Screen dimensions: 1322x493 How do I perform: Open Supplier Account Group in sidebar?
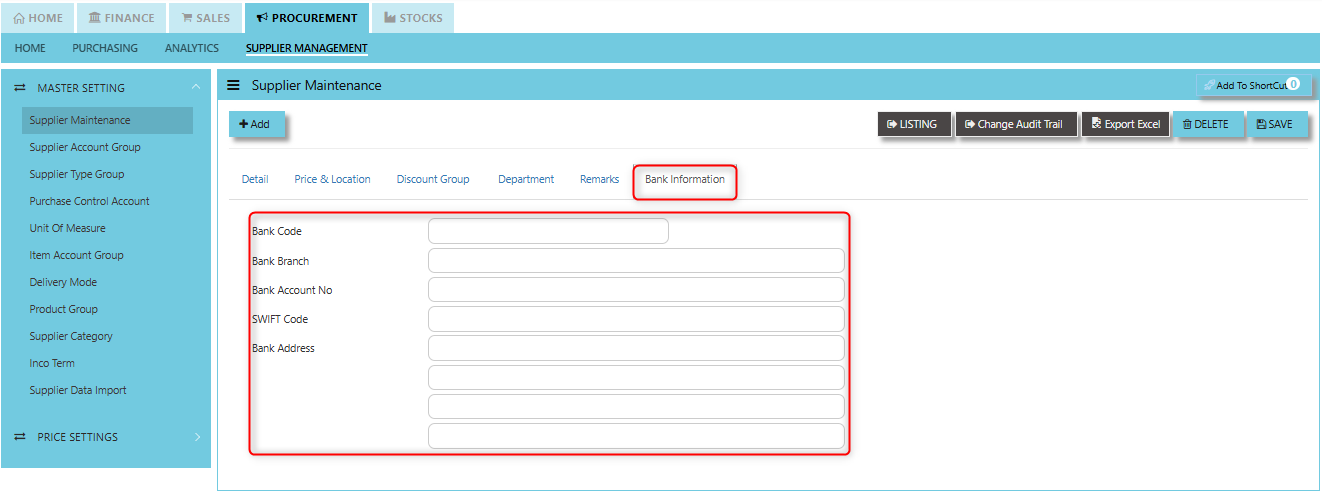pyautogui.click(x=85, y=147)
